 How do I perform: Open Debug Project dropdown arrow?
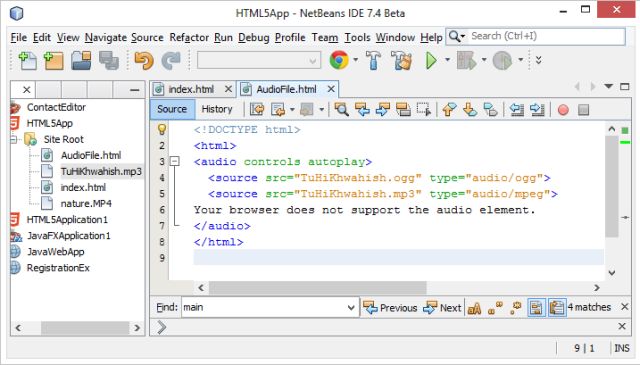(x=484, y=60)
